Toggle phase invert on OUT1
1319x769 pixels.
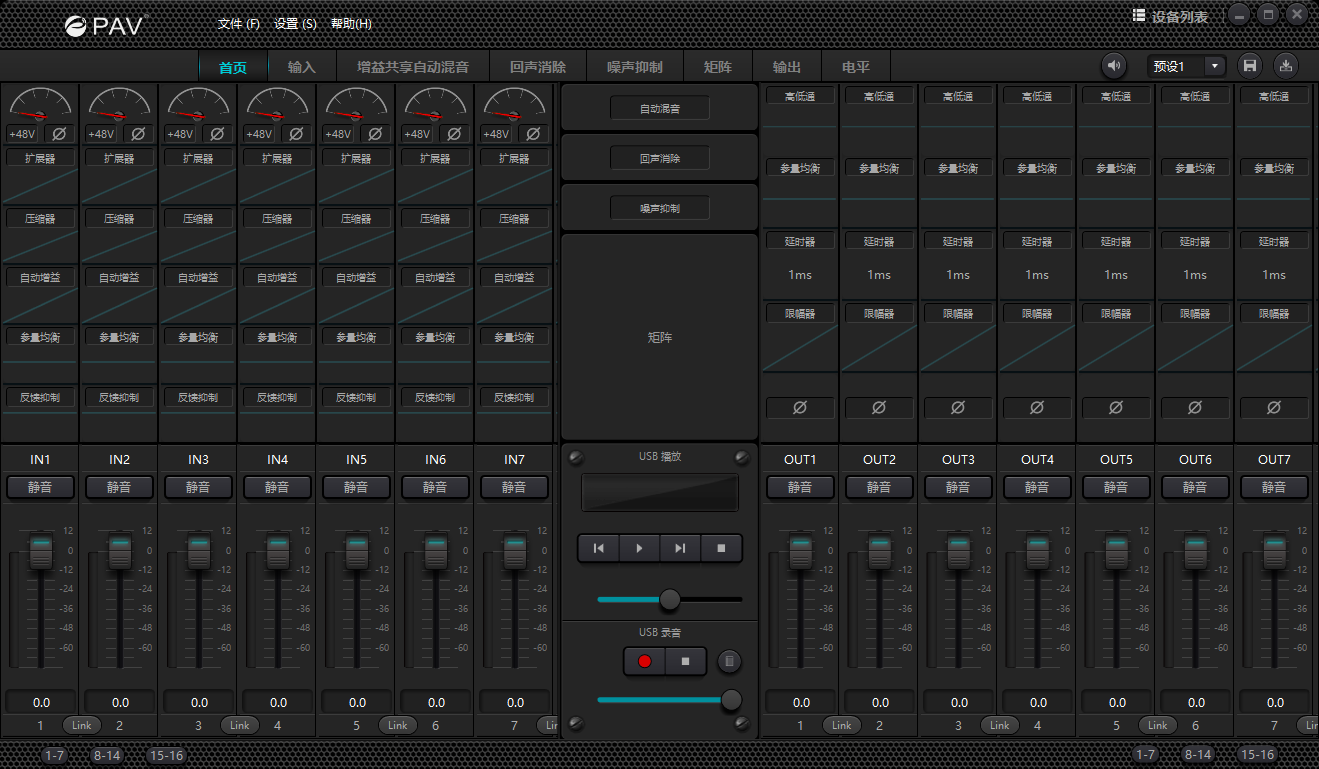800,408
